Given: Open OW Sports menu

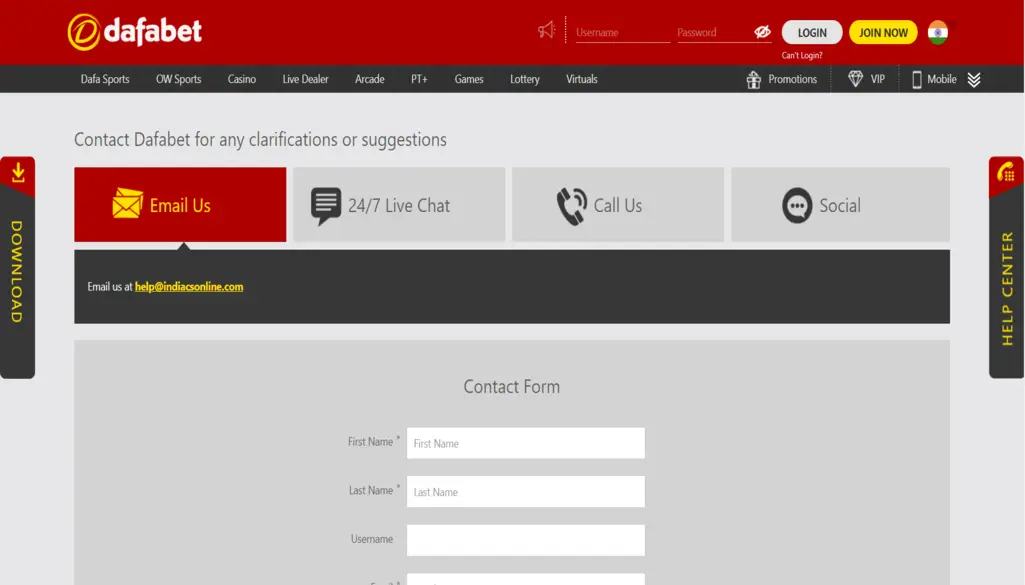Looking at the screenshot, I should coord(178,79).
